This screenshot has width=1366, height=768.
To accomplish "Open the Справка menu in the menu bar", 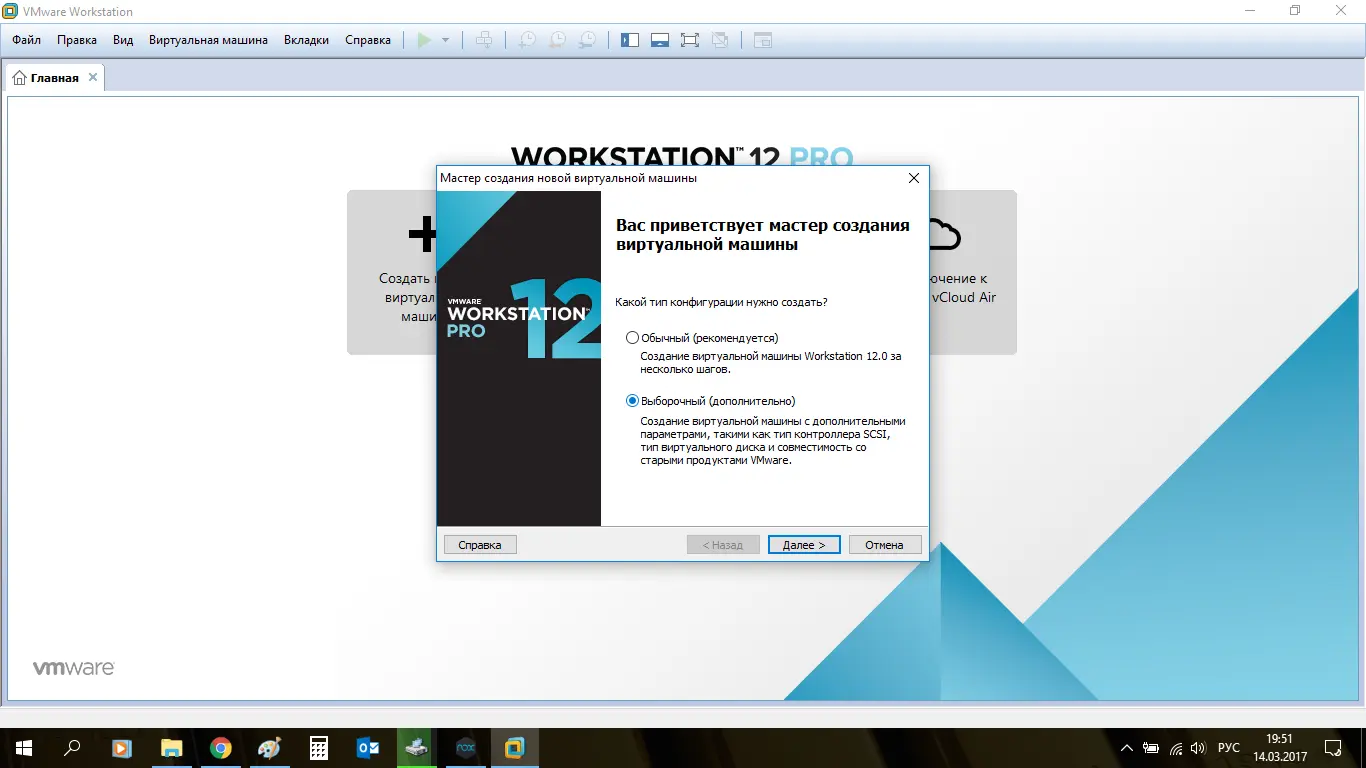I will coord(368,40).
